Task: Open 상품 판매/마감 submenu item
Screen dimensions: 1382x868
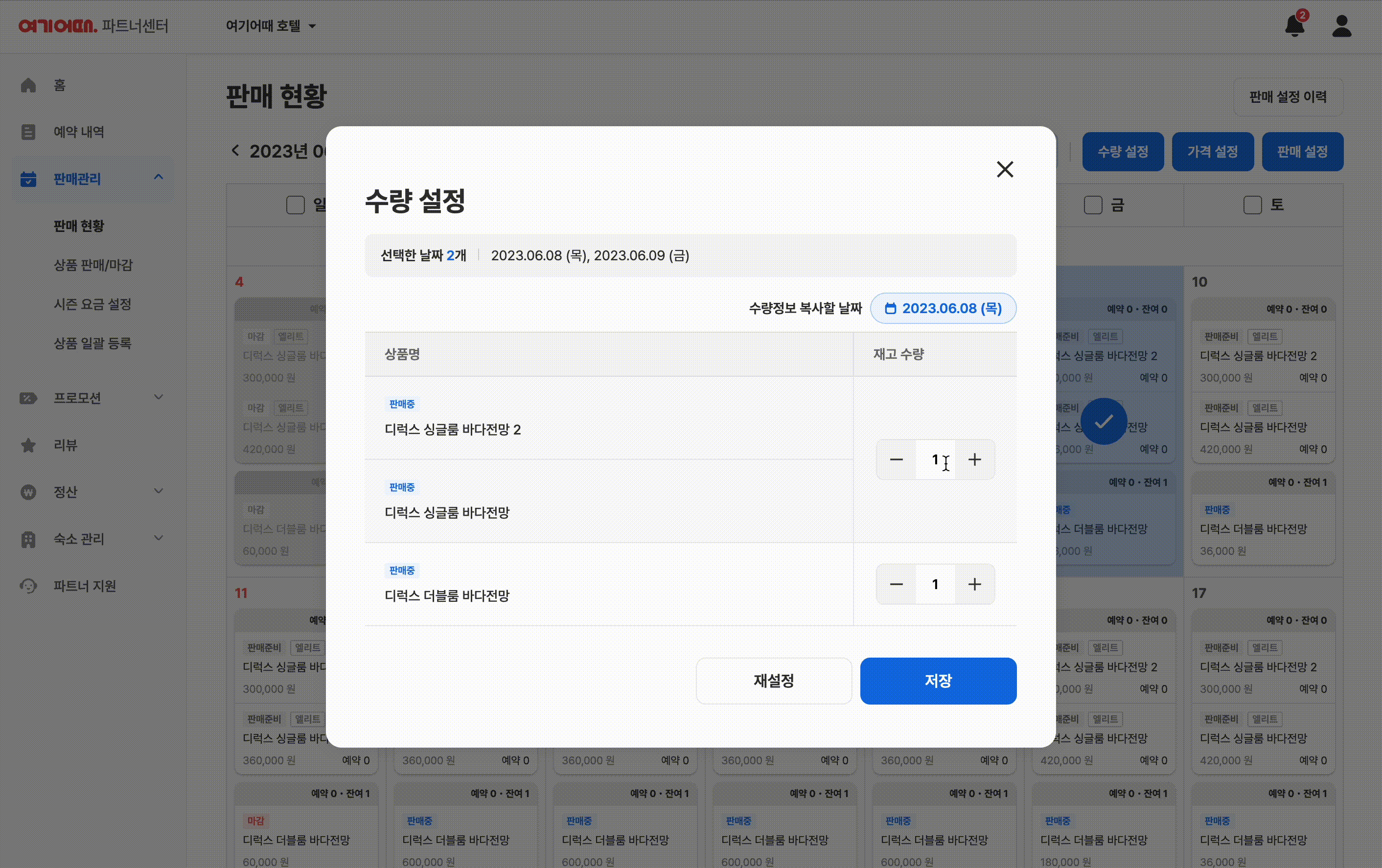Action: 93,265
